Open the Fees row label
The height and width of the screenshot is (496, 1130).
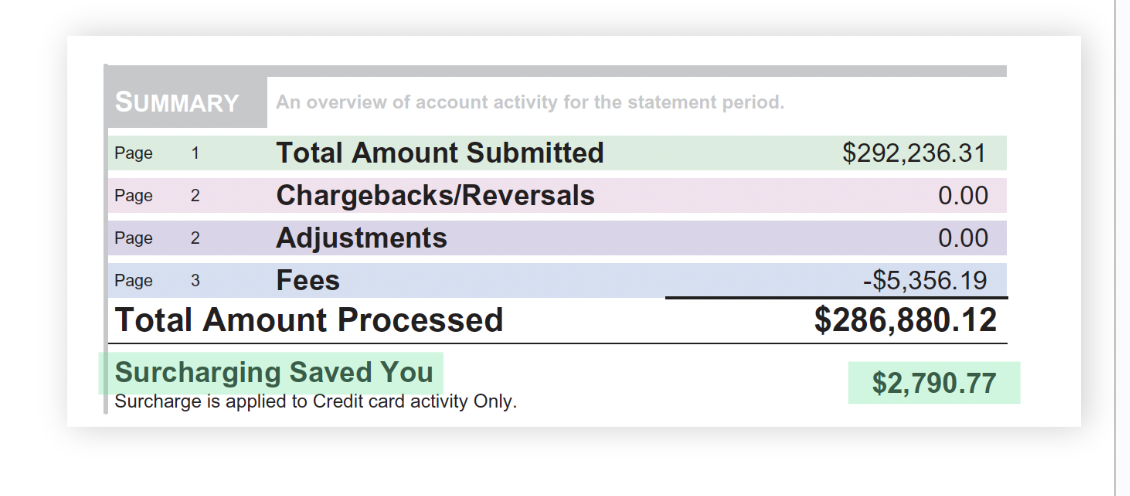(x=308, y=280)
